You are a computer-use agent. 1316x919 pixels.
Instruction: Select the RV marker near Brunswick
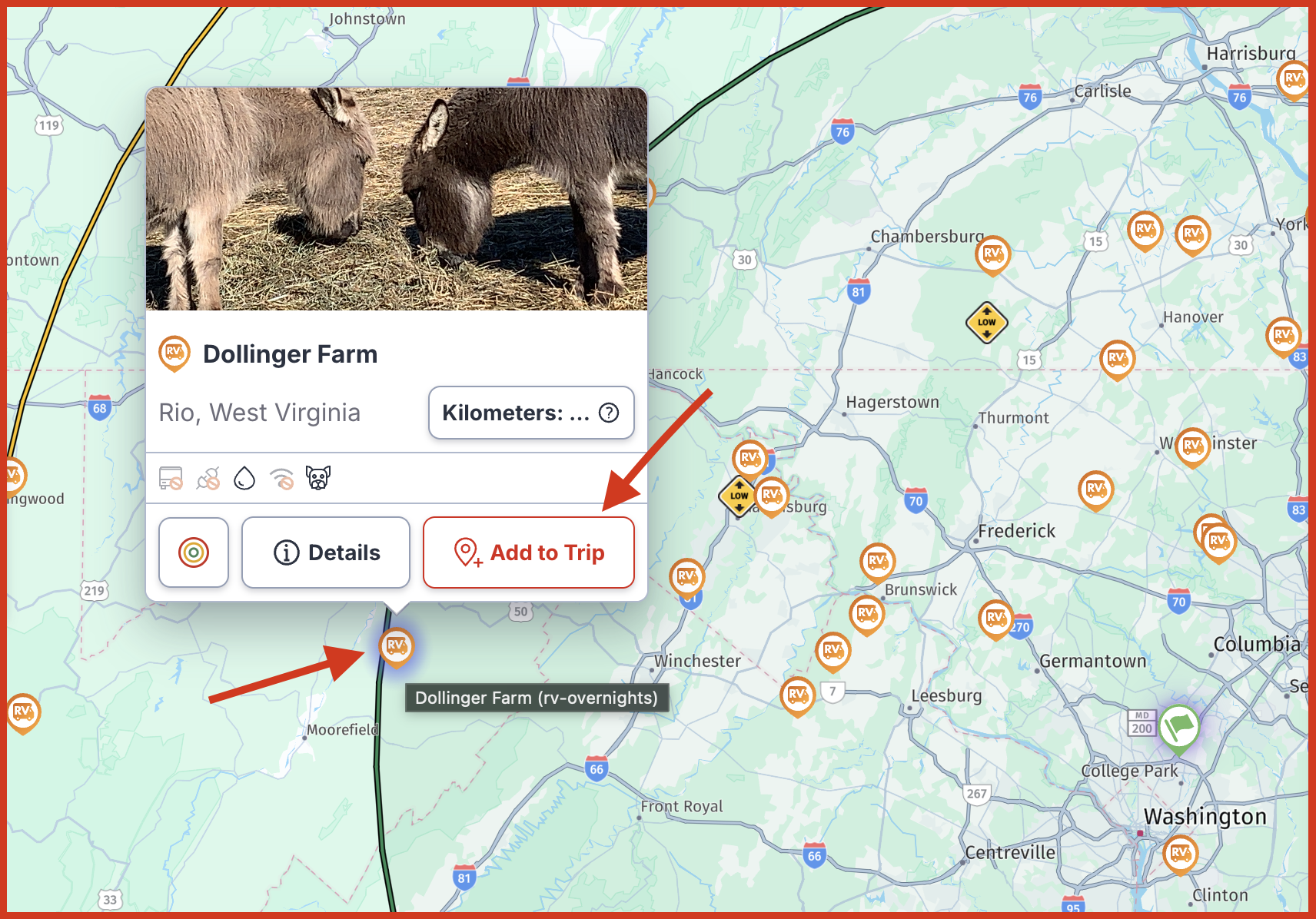tap(878, 562)
